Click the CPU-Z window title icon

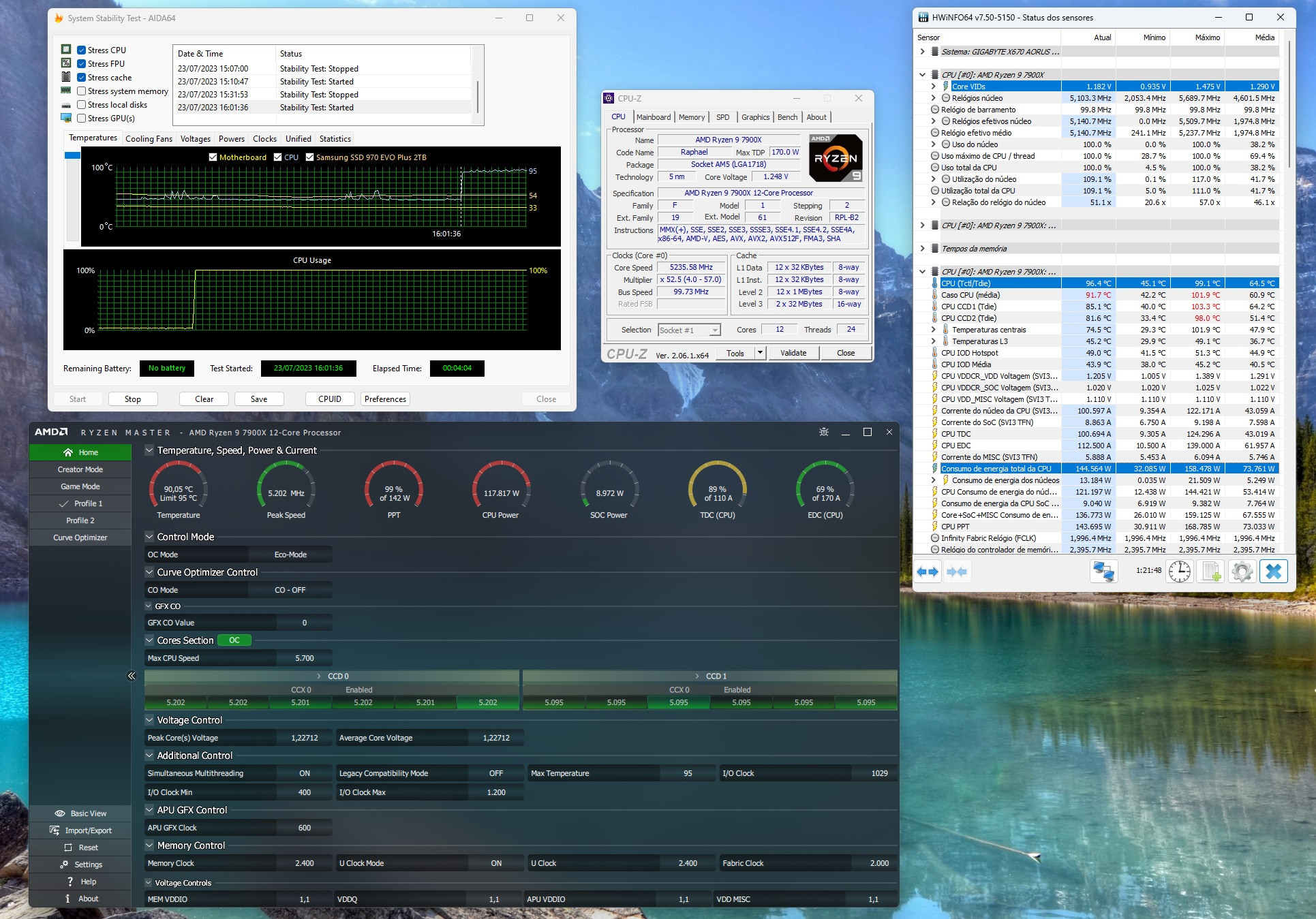[x=609, y=98]
